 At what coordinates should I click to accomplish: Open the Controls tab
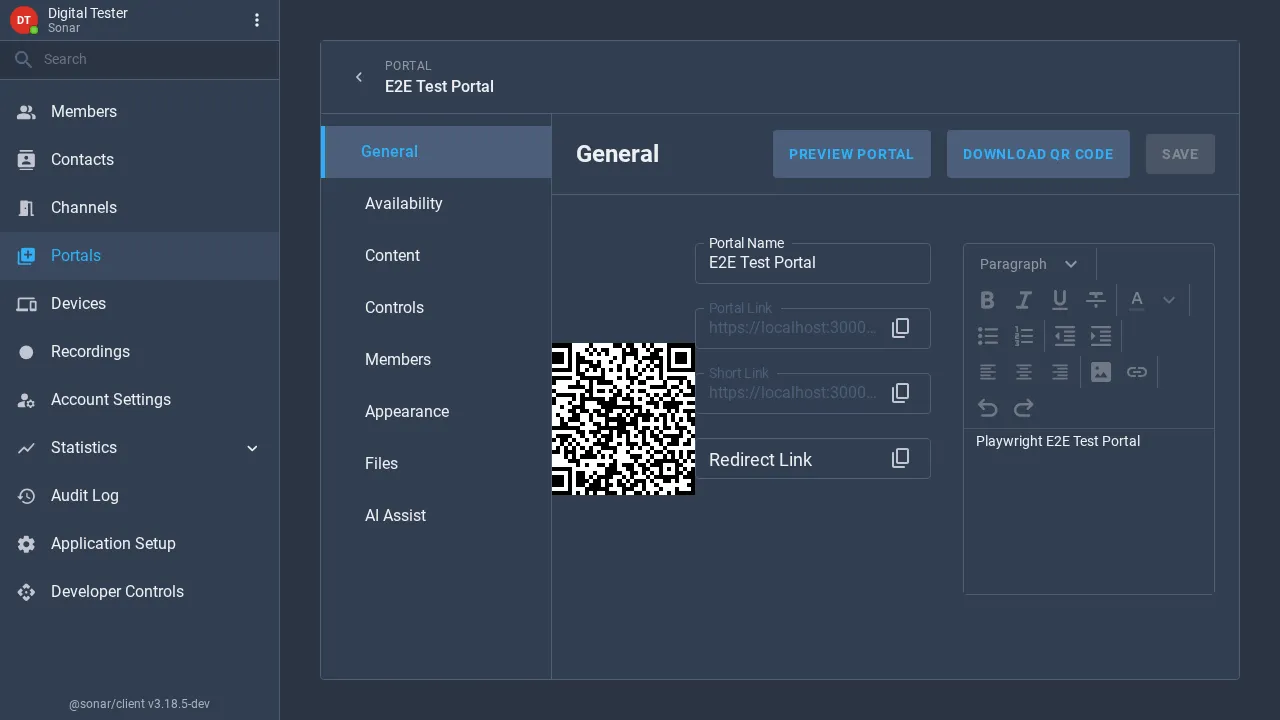(436, 308)
